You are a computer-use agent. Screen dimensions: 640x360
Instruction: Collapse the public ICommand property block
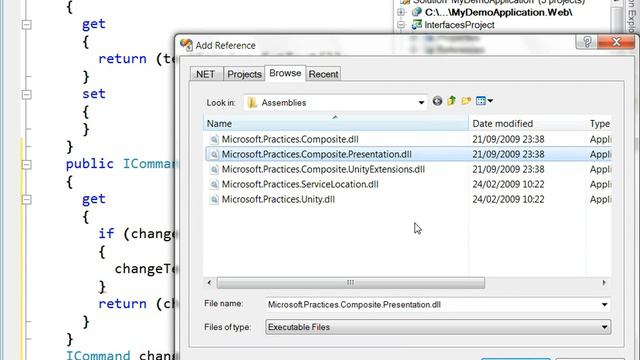27,165
